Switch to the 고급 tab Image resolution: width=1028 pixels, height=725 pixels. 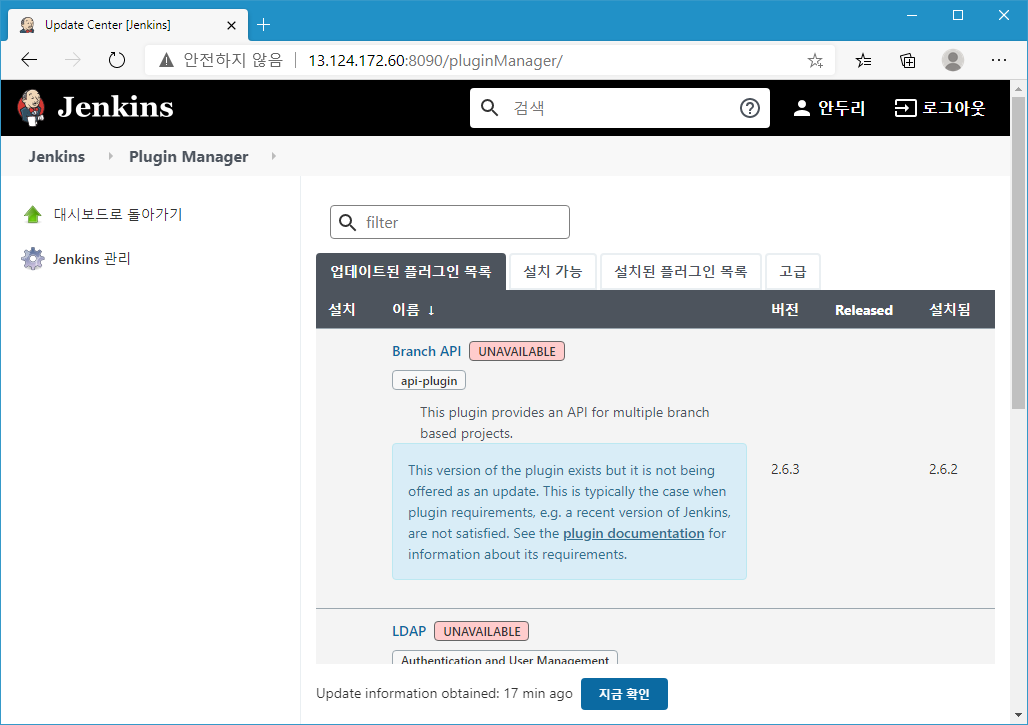pyautogui.click(x=793, y=271)
